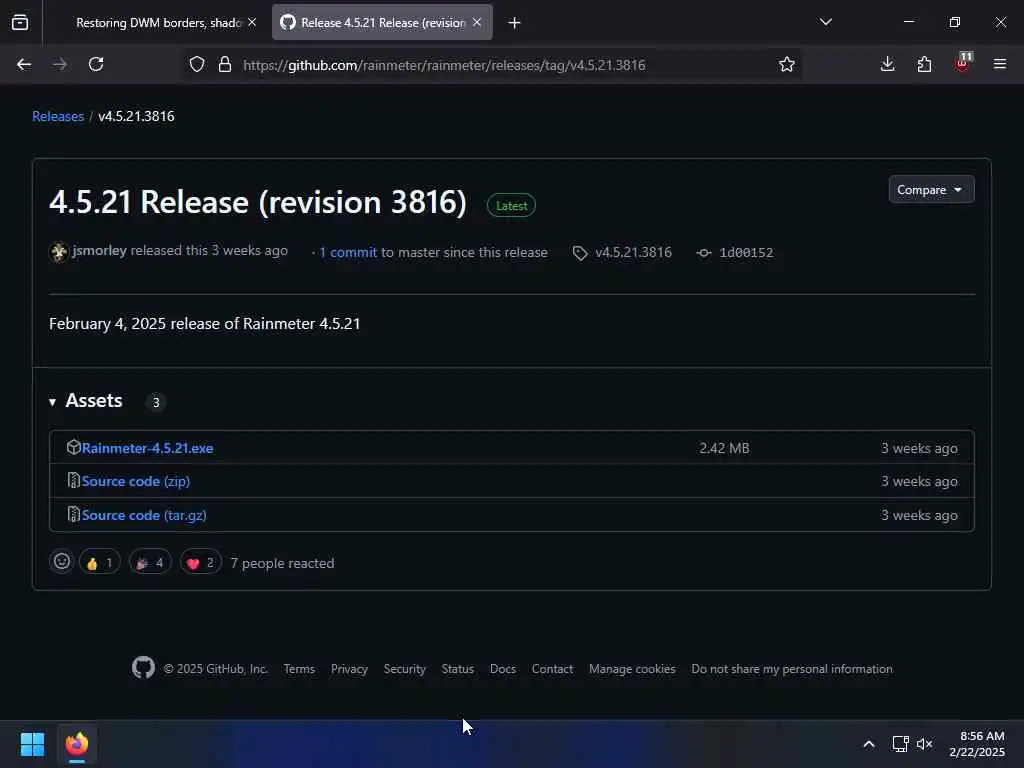Open the Terms footer link
The image size is (1024, 768).
299,669
